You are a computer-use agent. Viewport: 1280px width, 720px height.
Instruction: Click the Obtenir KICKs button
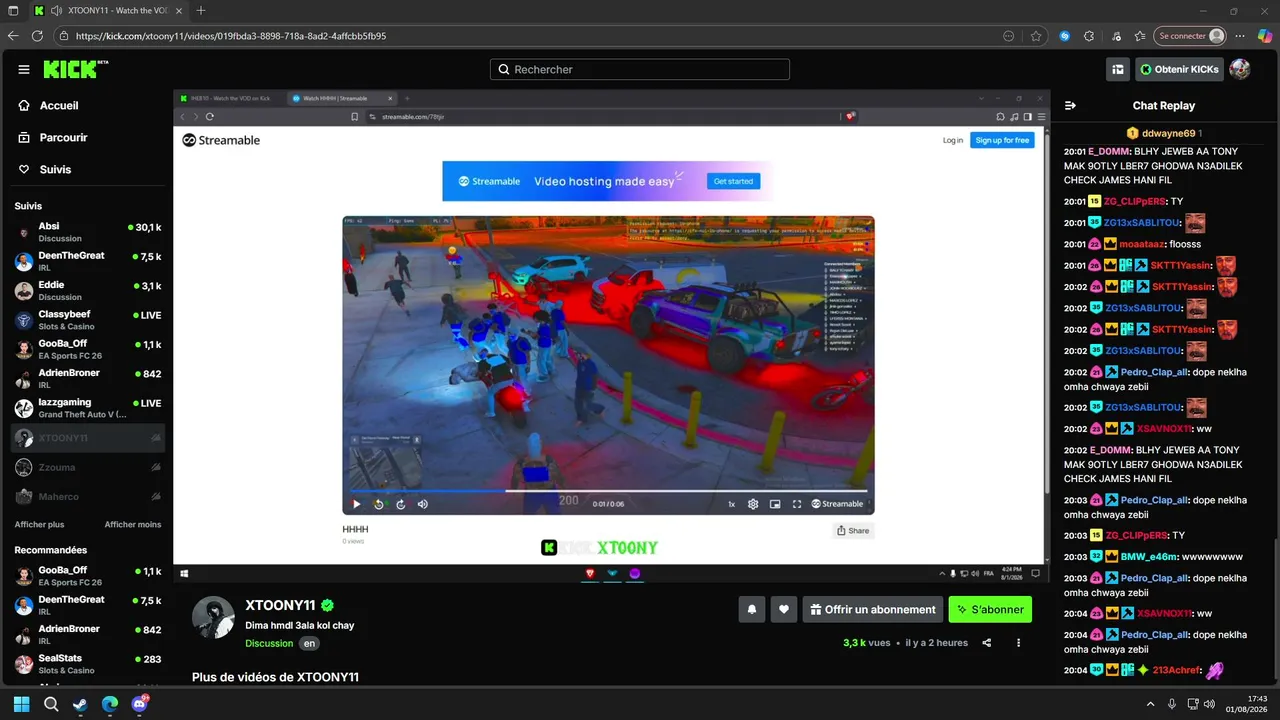(1179, 69)
